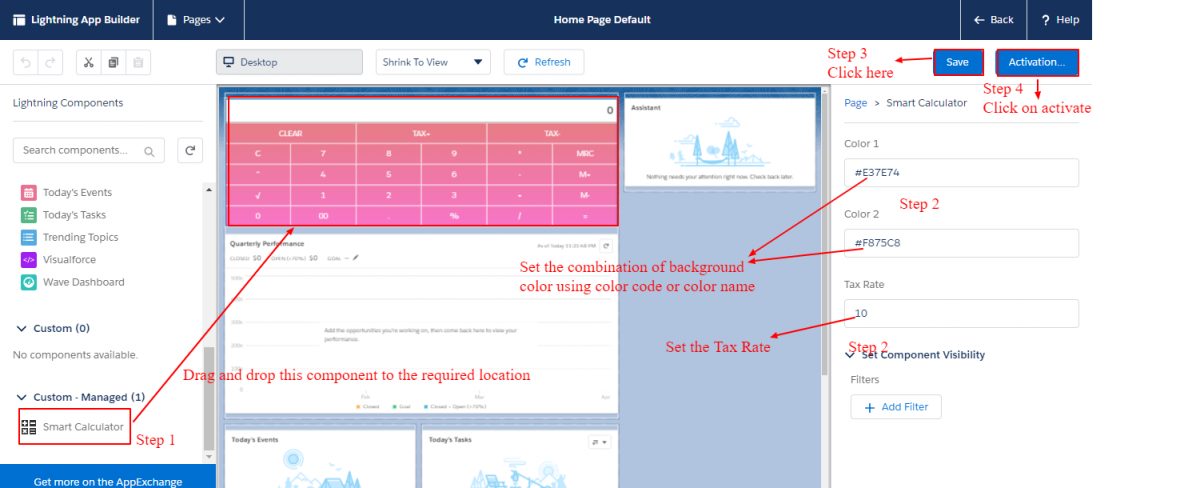Screen dimensions: 1200x488
Task: Click the Search components field
Action: pos(88,150)
